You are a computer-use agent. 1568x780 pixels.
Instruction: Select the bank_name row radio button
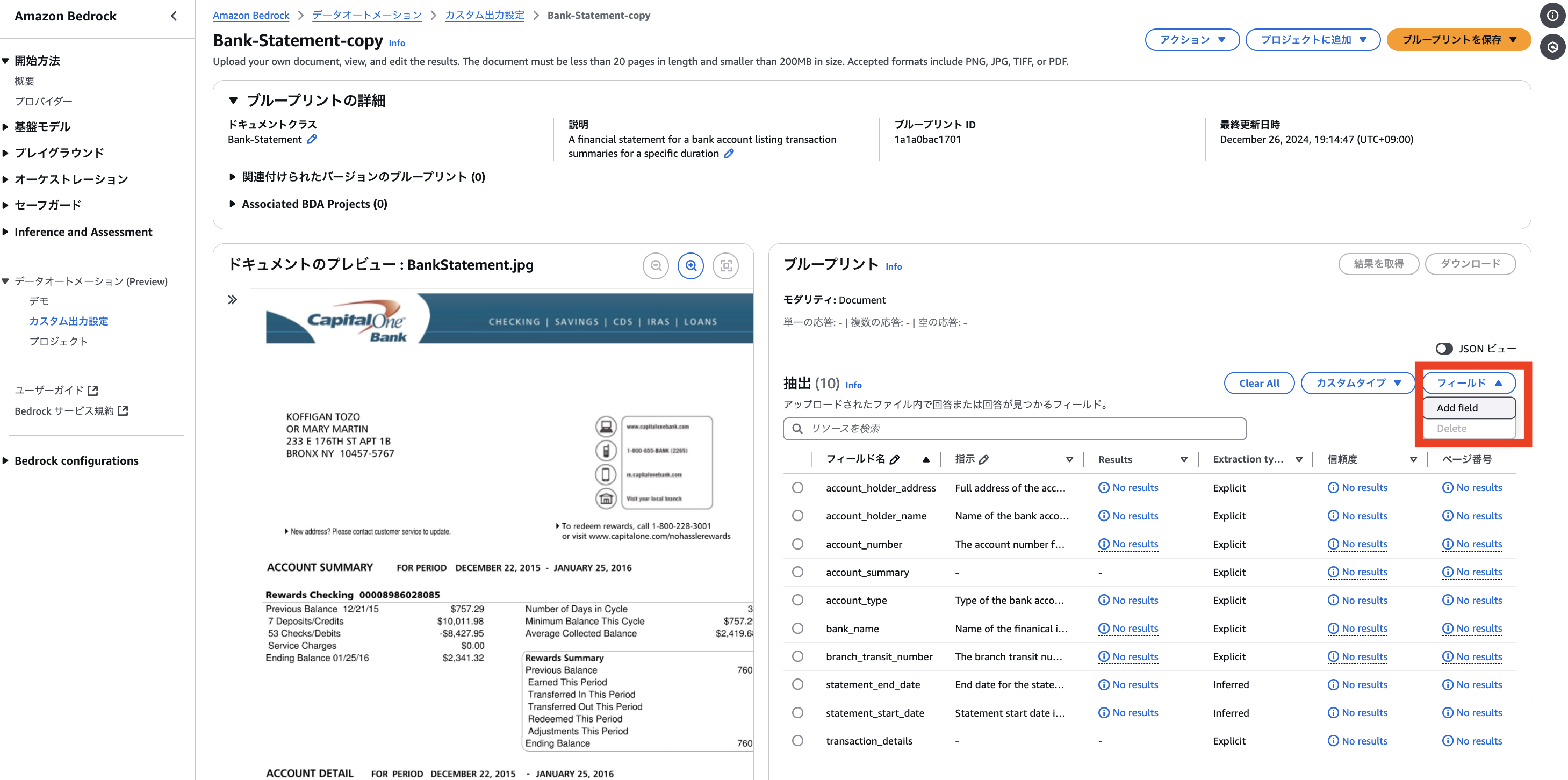(x=797, y=628)
